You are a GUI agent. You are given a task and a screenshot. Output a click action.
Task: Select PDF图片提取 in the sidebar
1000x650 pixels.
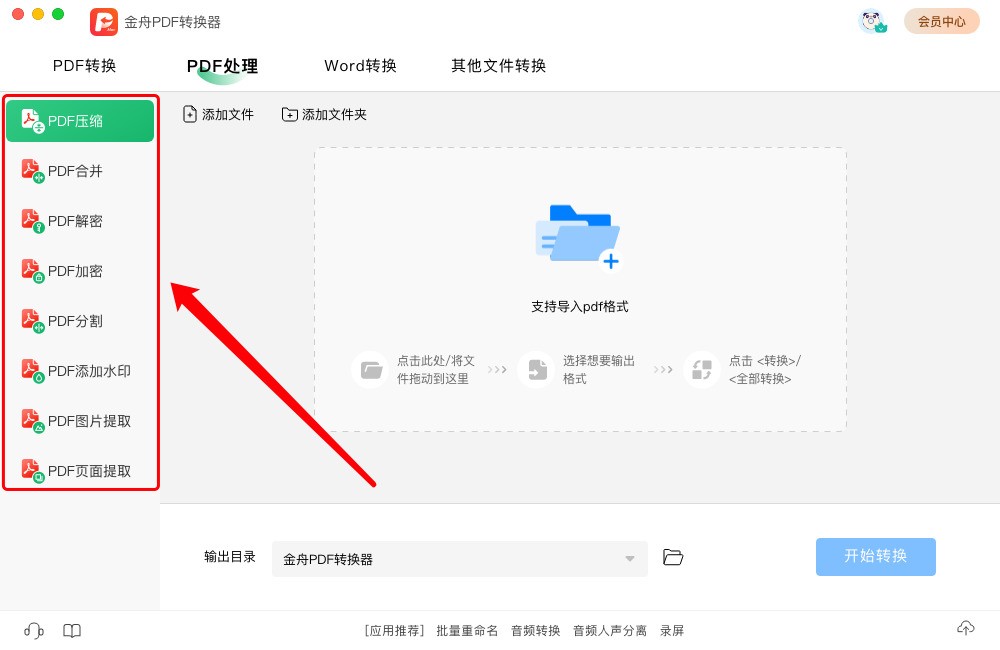coord(80,420)
